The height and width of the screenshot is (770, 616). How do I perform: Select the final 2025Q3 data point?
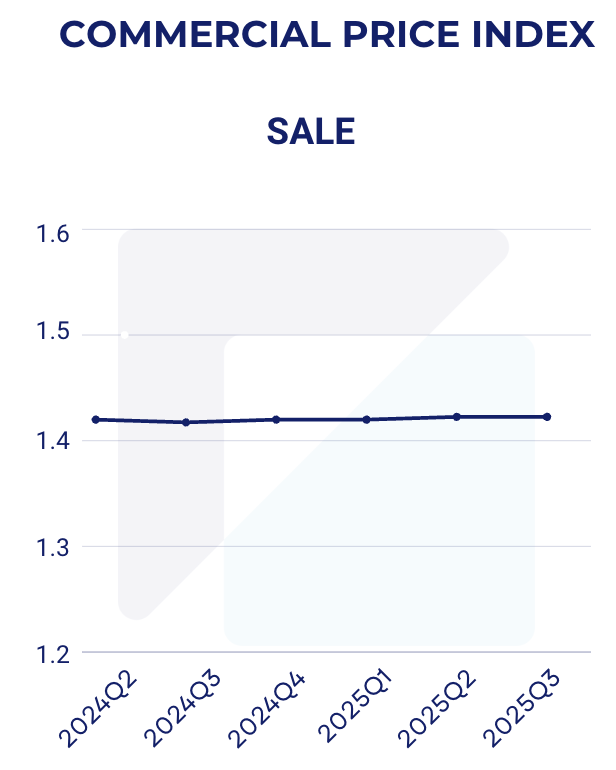pos(547,416)
